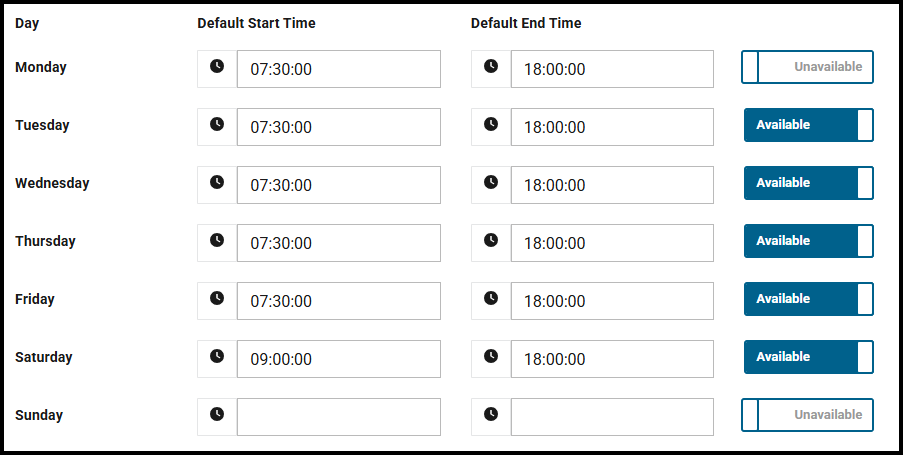
Task: Toggle Monday from Unavailable to Available
Action: 807,67
